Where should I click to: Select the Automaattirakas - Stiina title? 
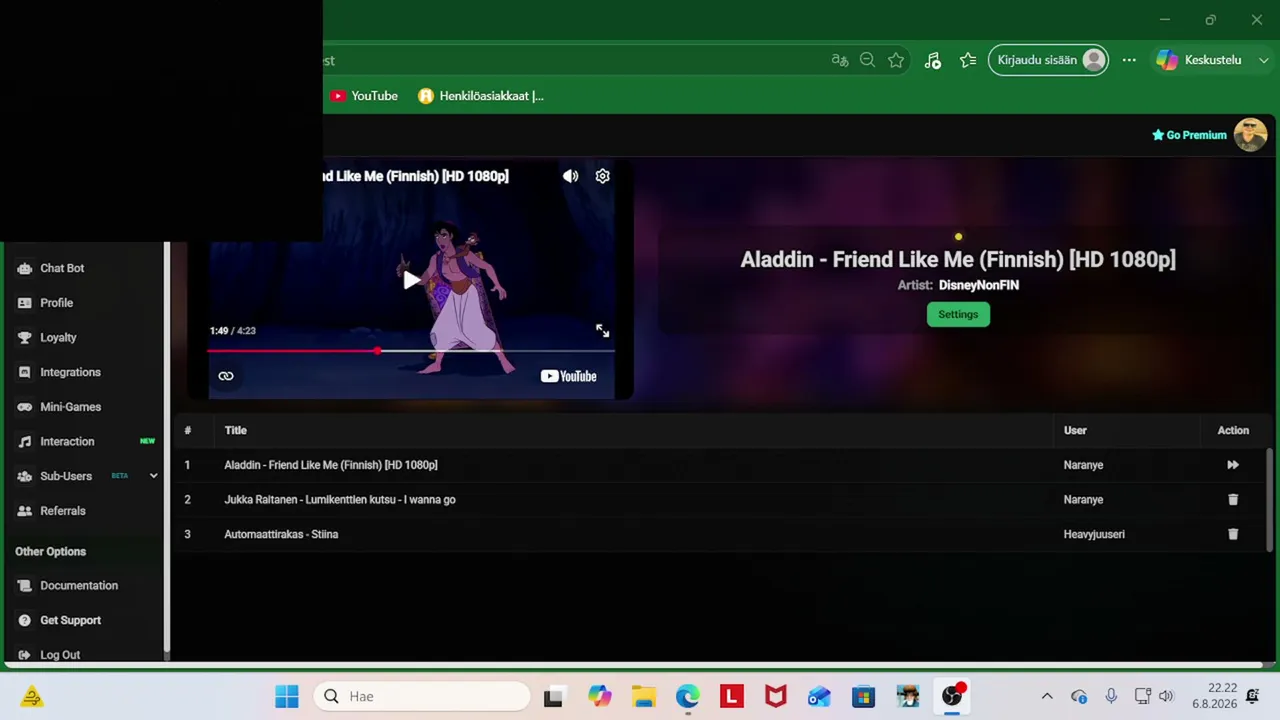281,534
